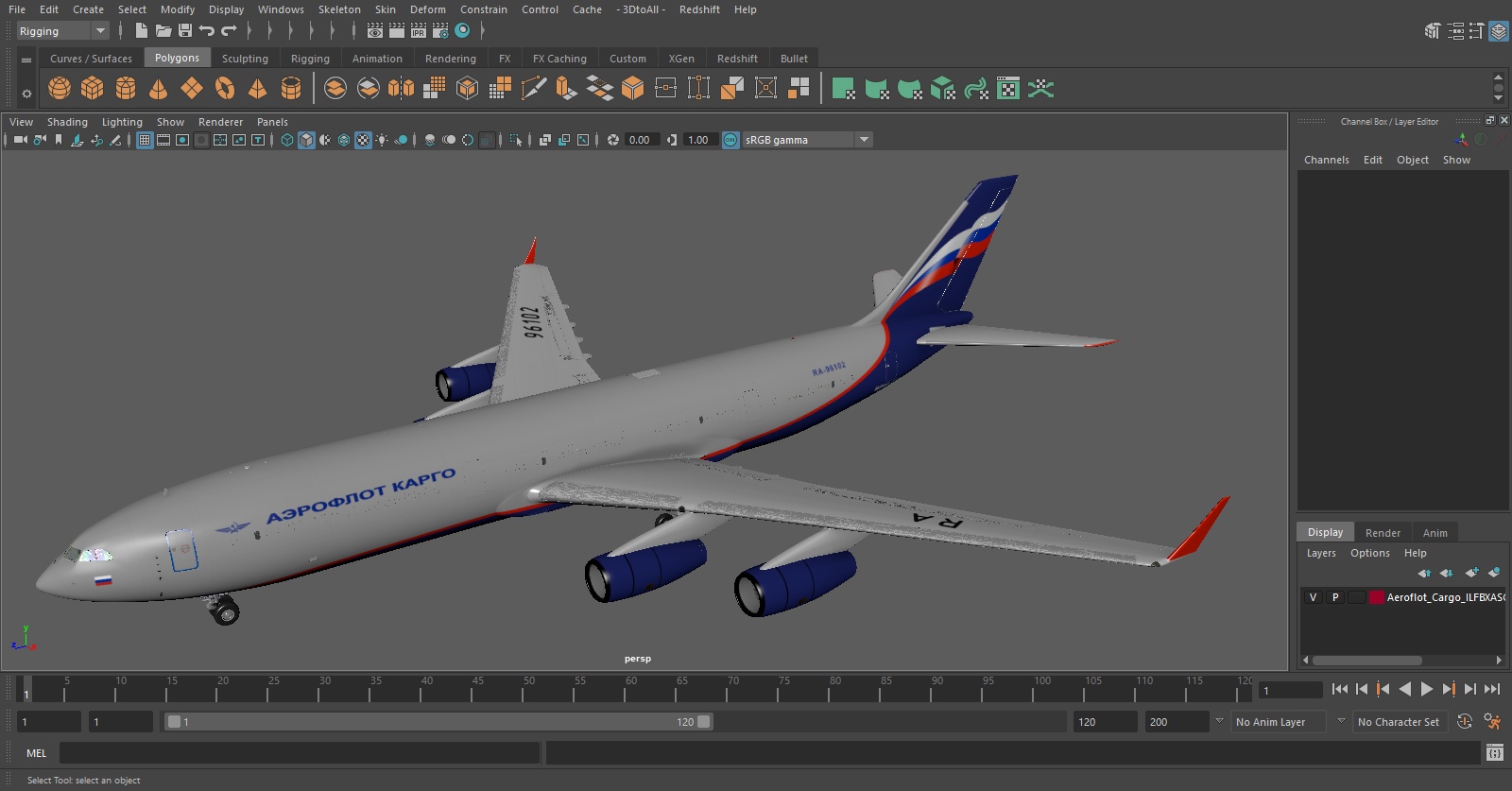Click the range slider end handle at 120
The width and height of the screenshot is (1512, 791).
click(x=704, y=722)
